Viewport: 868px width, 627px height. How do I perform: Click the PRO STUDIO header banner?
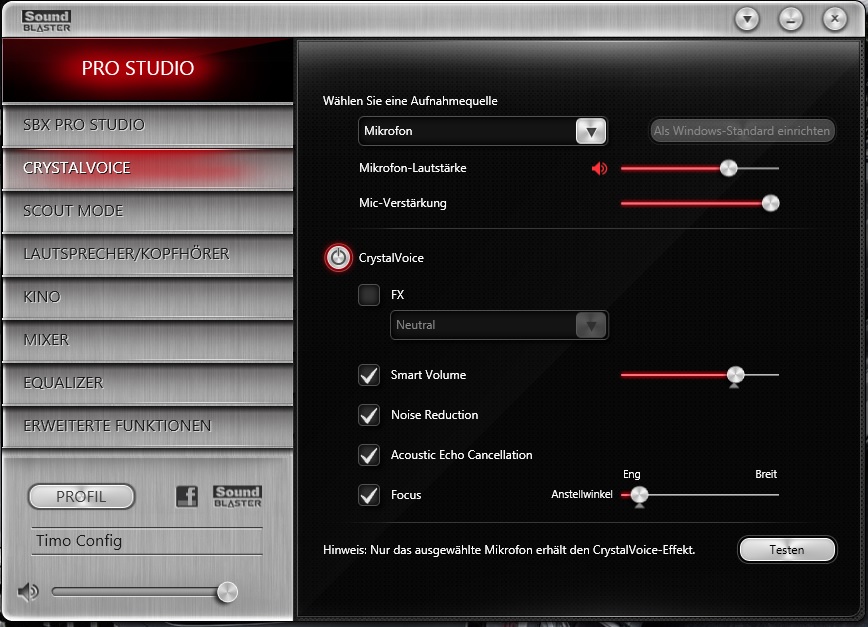148,69
